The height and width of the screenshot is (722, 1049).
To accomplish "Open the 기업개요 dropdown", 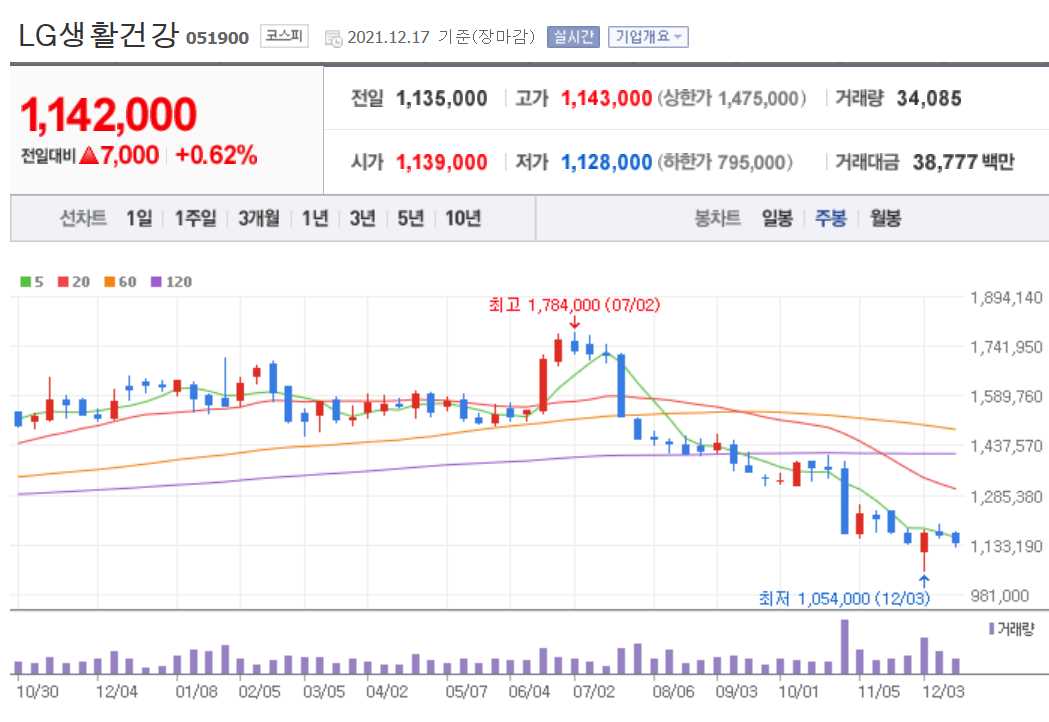I will (650, 37).
